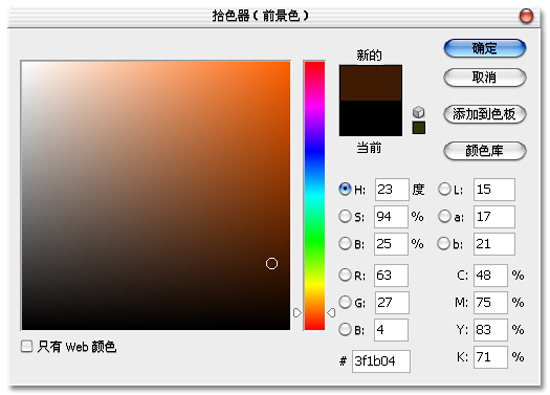Screen dimensions: 550x395
Task: Click the S input field showing 94
Action: pos(391,217)
